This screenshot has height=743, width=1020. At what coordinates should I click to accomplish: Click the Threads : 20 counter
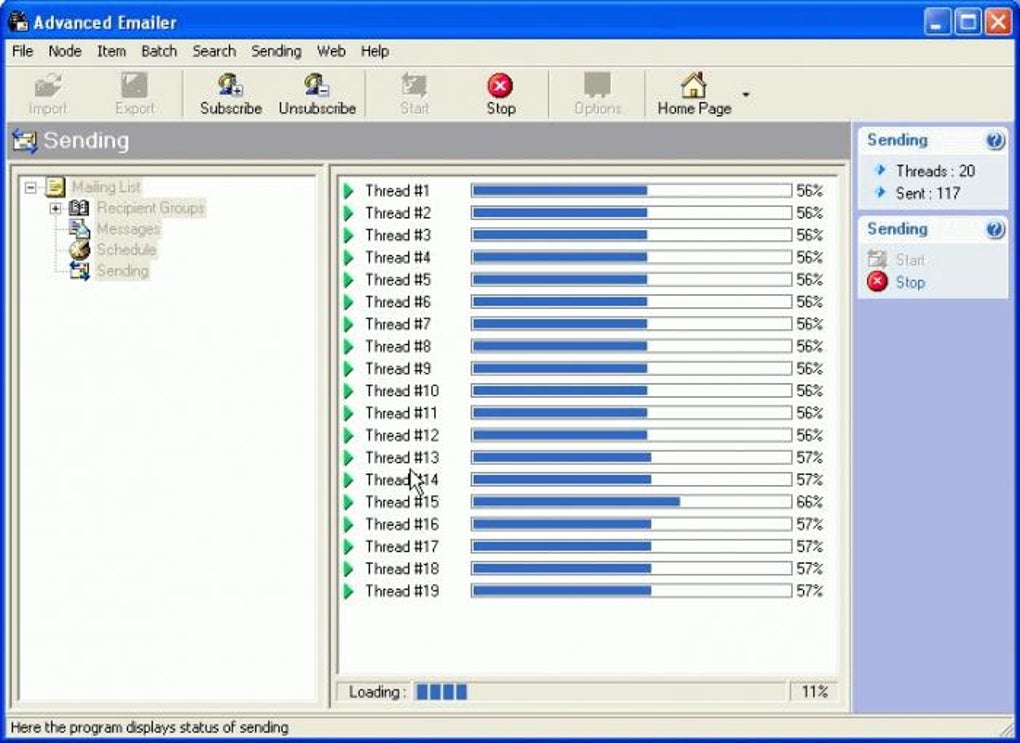point(935,171)
